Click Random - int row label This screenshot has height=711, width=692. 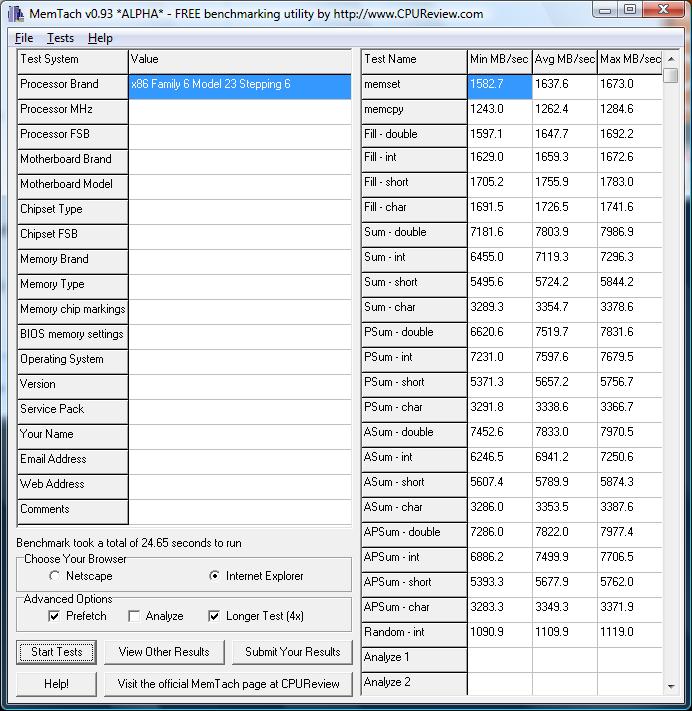414,634
